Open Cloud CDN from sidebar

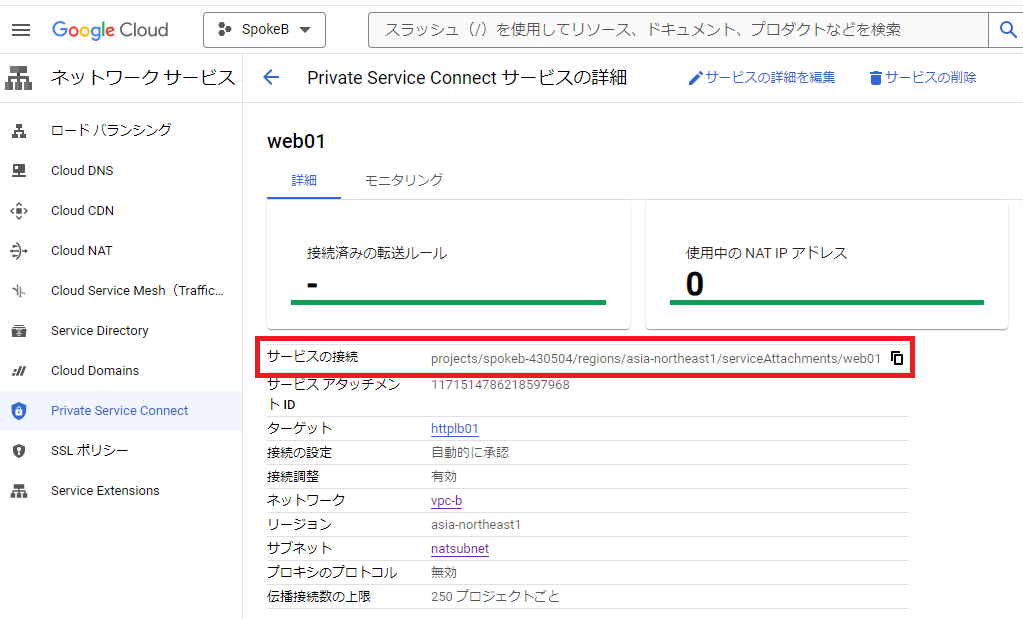[x=82, y=211]
